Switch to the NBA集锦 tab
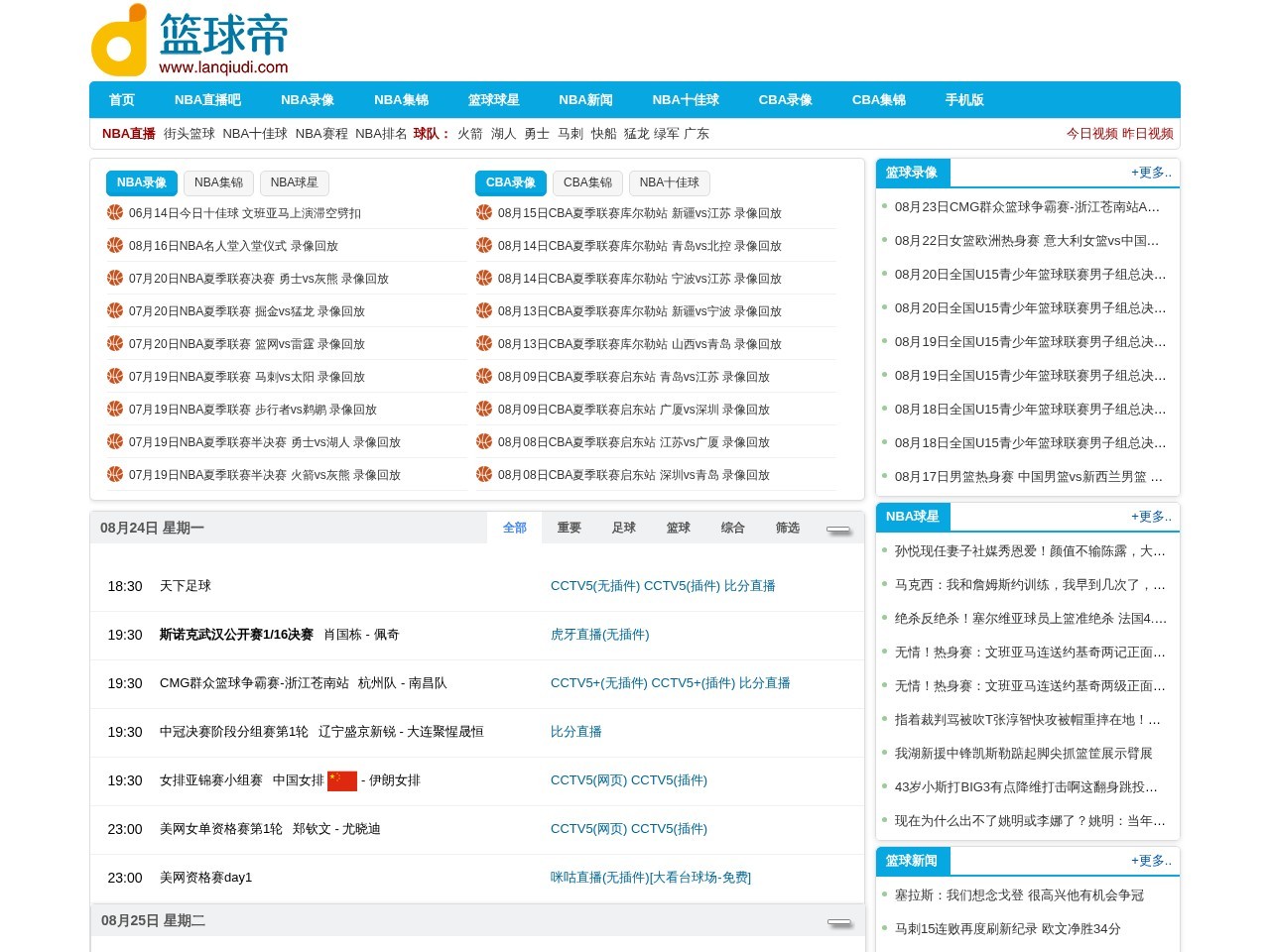 click(x=218, y=182)
